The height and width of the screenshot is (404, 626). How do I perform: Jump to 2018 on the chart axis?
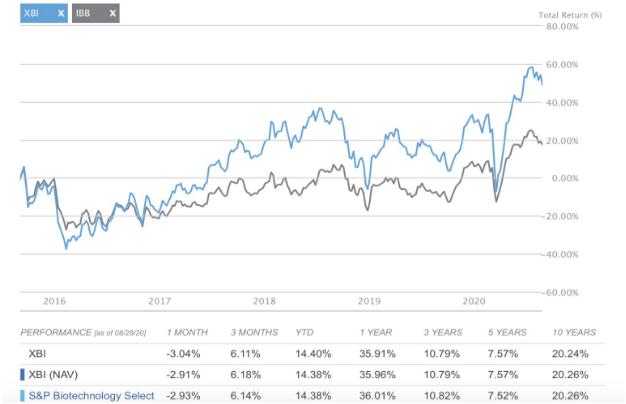coord(264,300)
